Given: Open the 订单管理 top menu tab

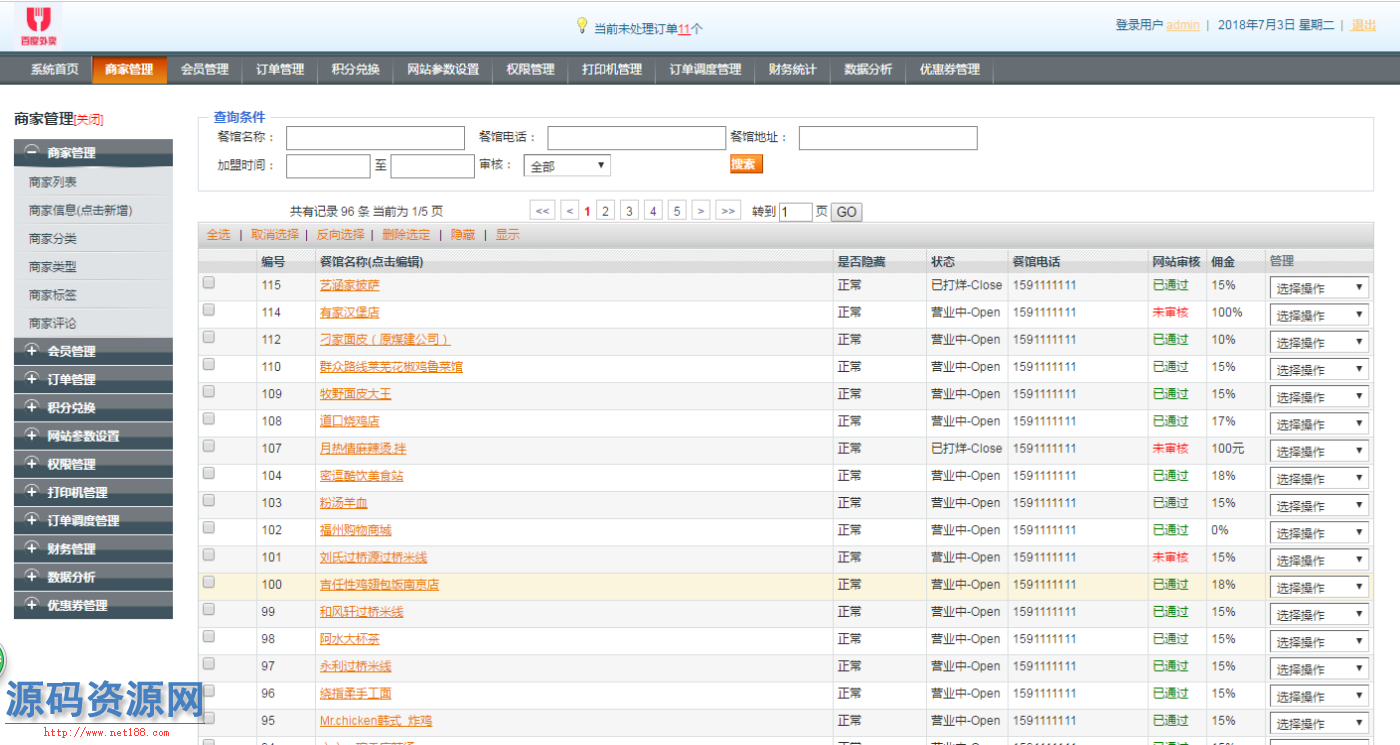Looking at the screenshot, I should tap(280, 70).
